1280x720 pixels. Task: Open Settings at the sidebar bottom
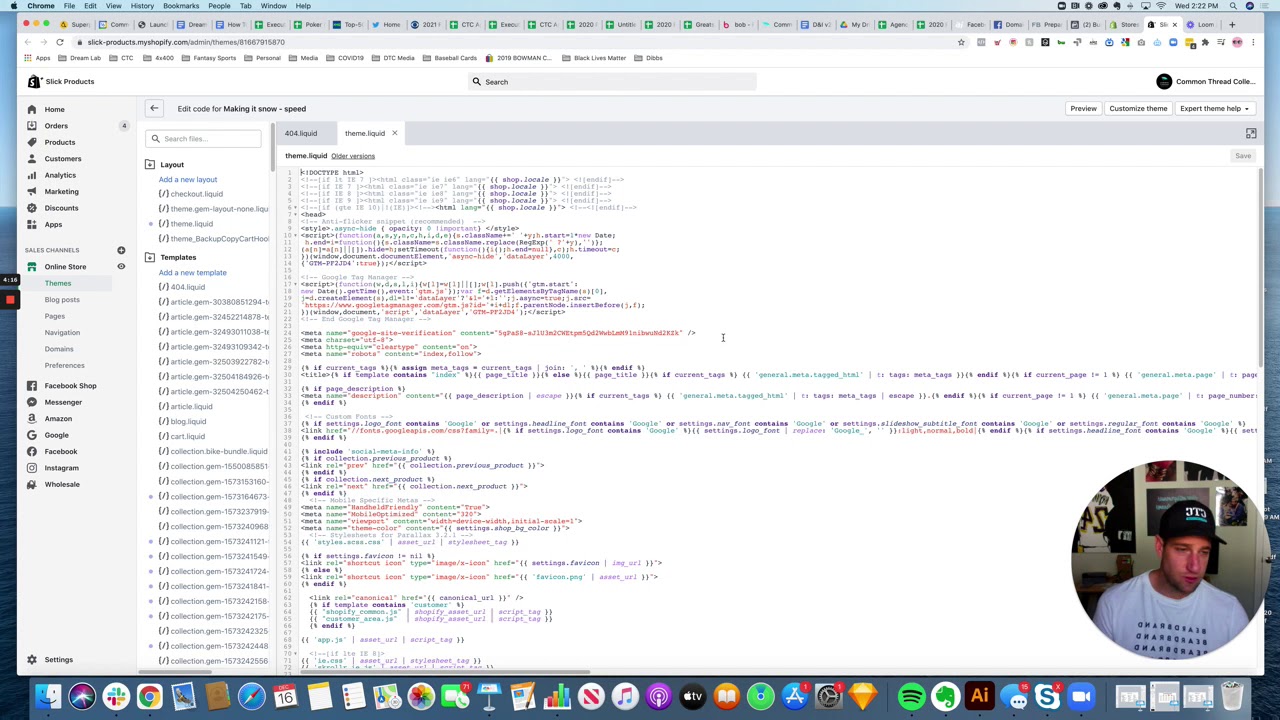click(x=58, y=659)
